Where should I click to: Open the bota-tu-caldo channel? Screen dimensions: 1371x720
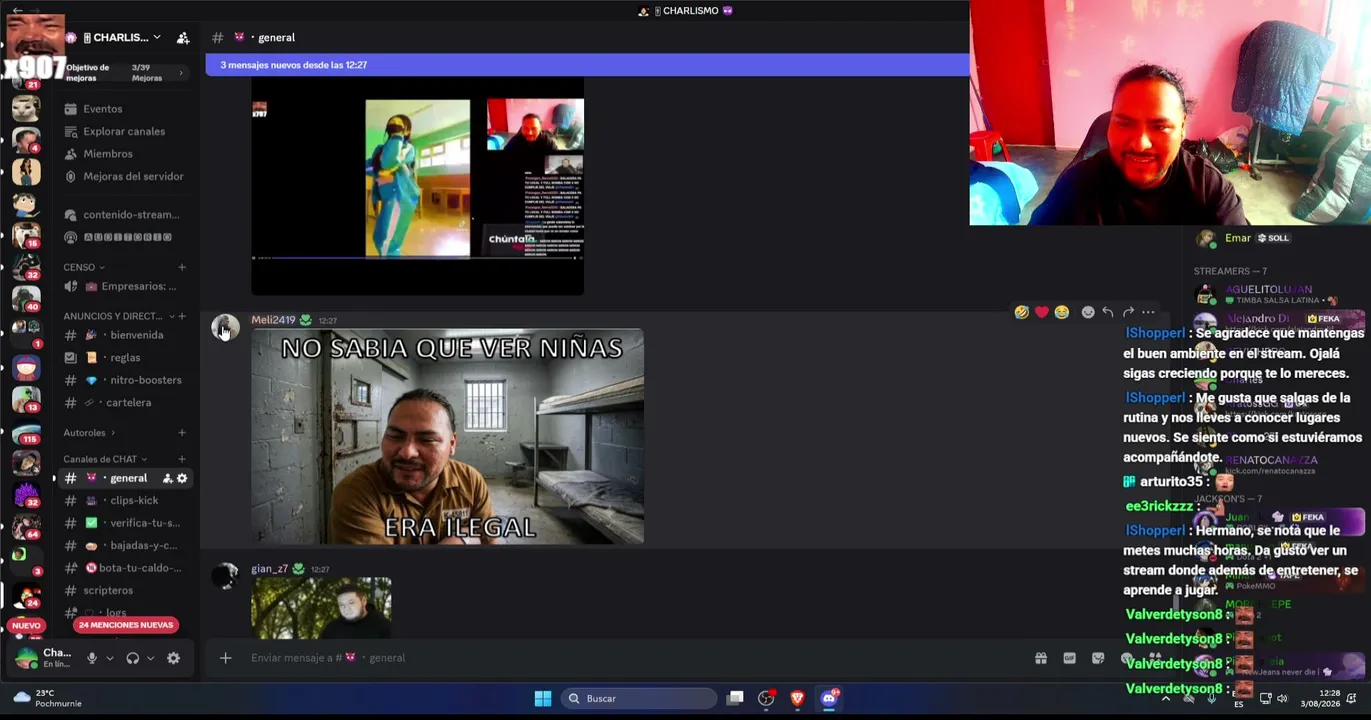click(x=124, y=568)
